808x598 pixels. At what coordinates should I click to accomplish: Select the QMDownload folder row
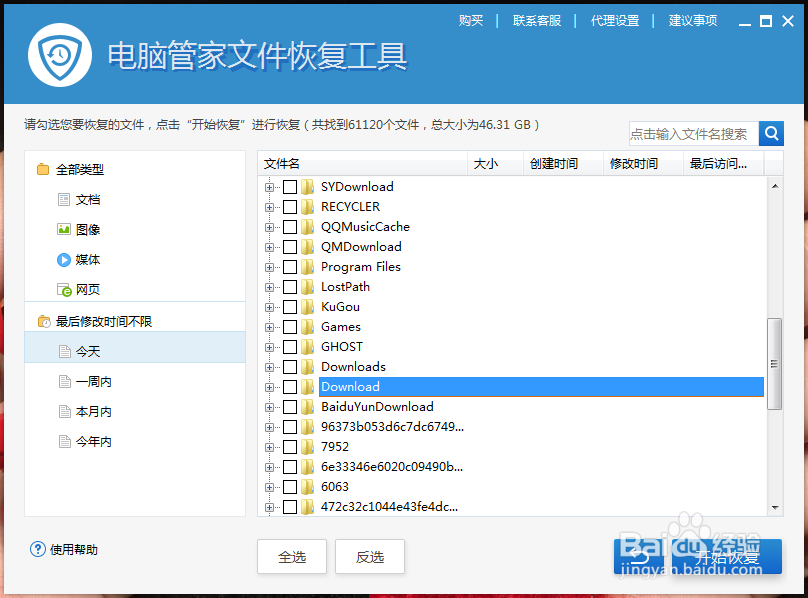[x=361, y=247]
